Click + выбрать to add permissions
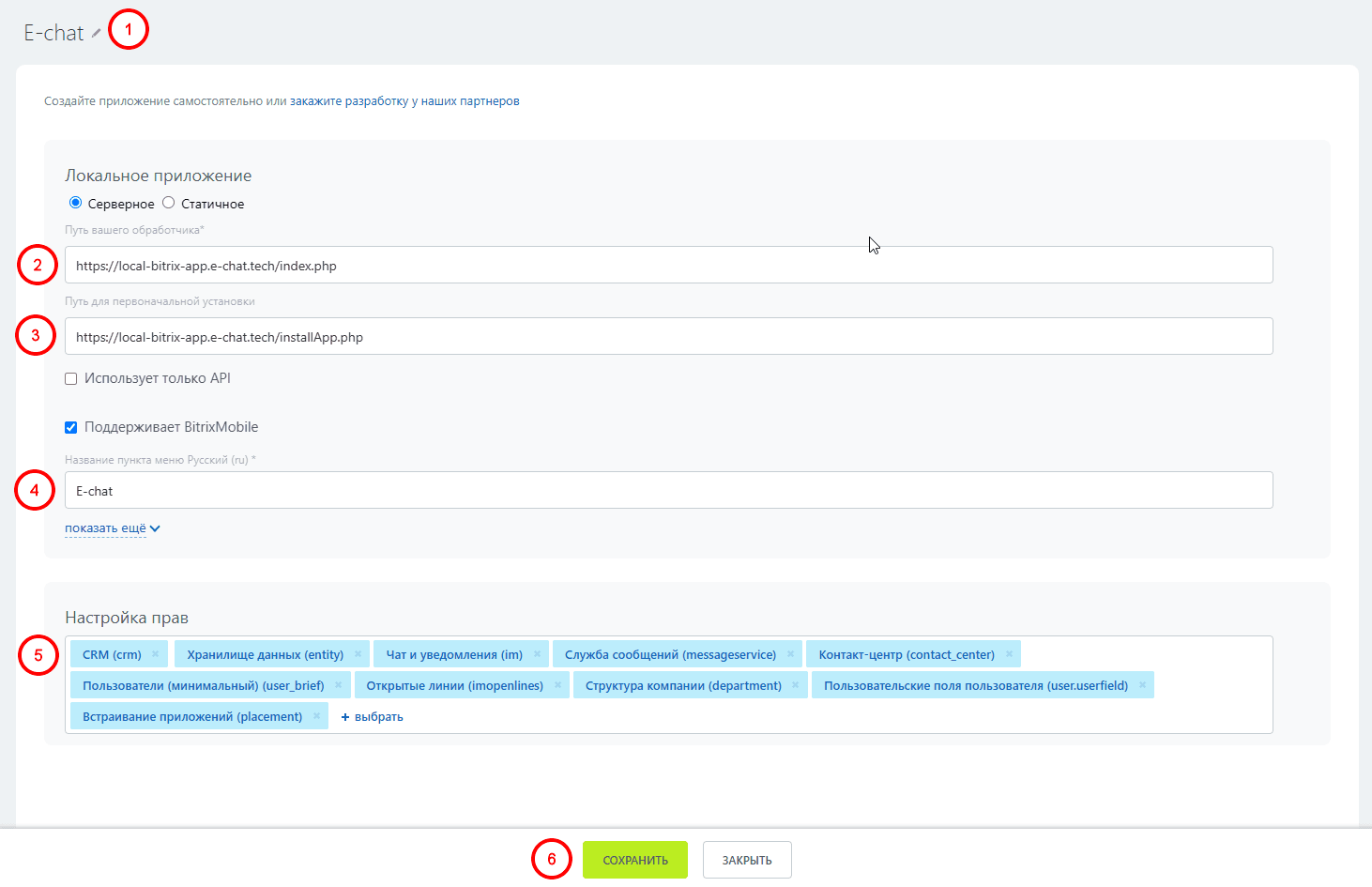 (372, 716)
